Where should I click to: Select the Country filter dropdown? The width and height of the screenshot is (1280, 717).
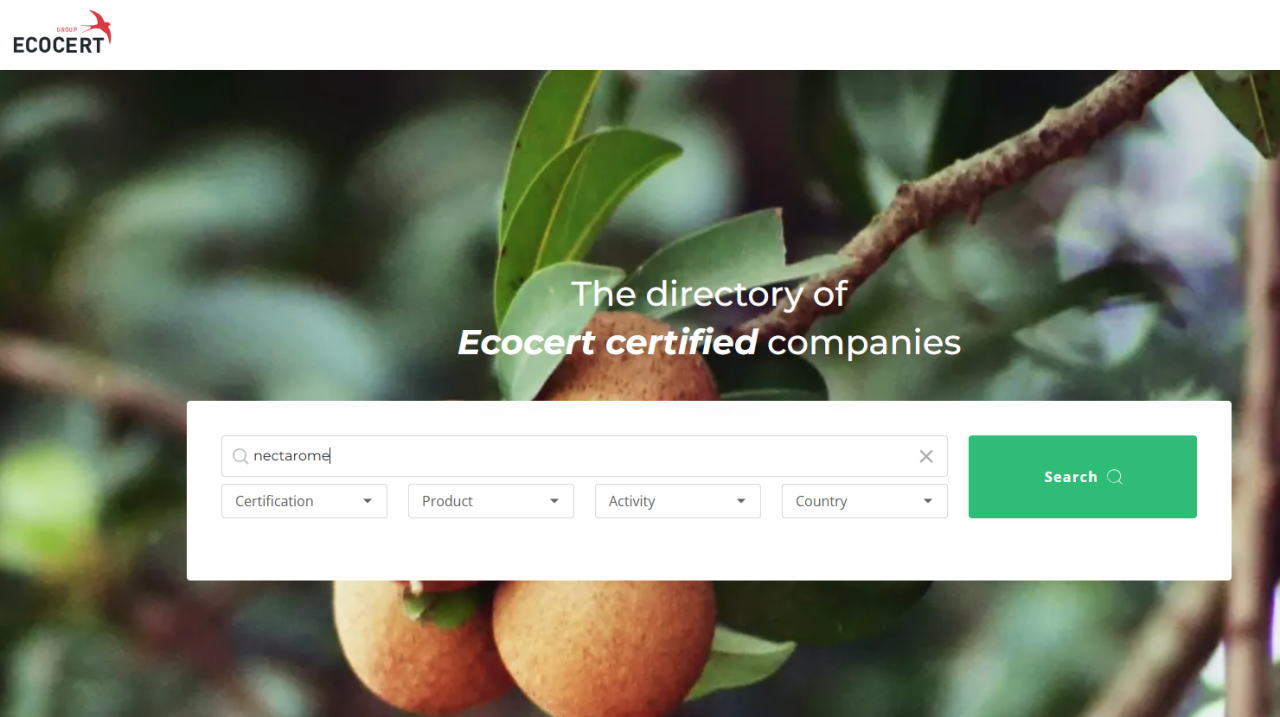(x=865, y=501)
